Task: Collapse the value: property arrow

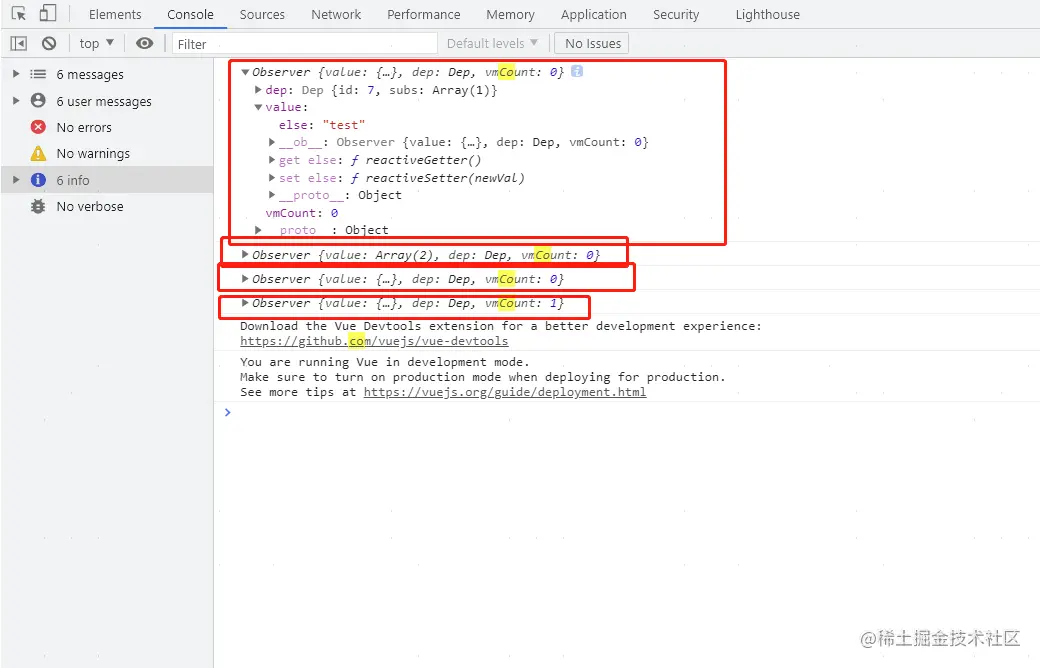Action: point(259,107)
